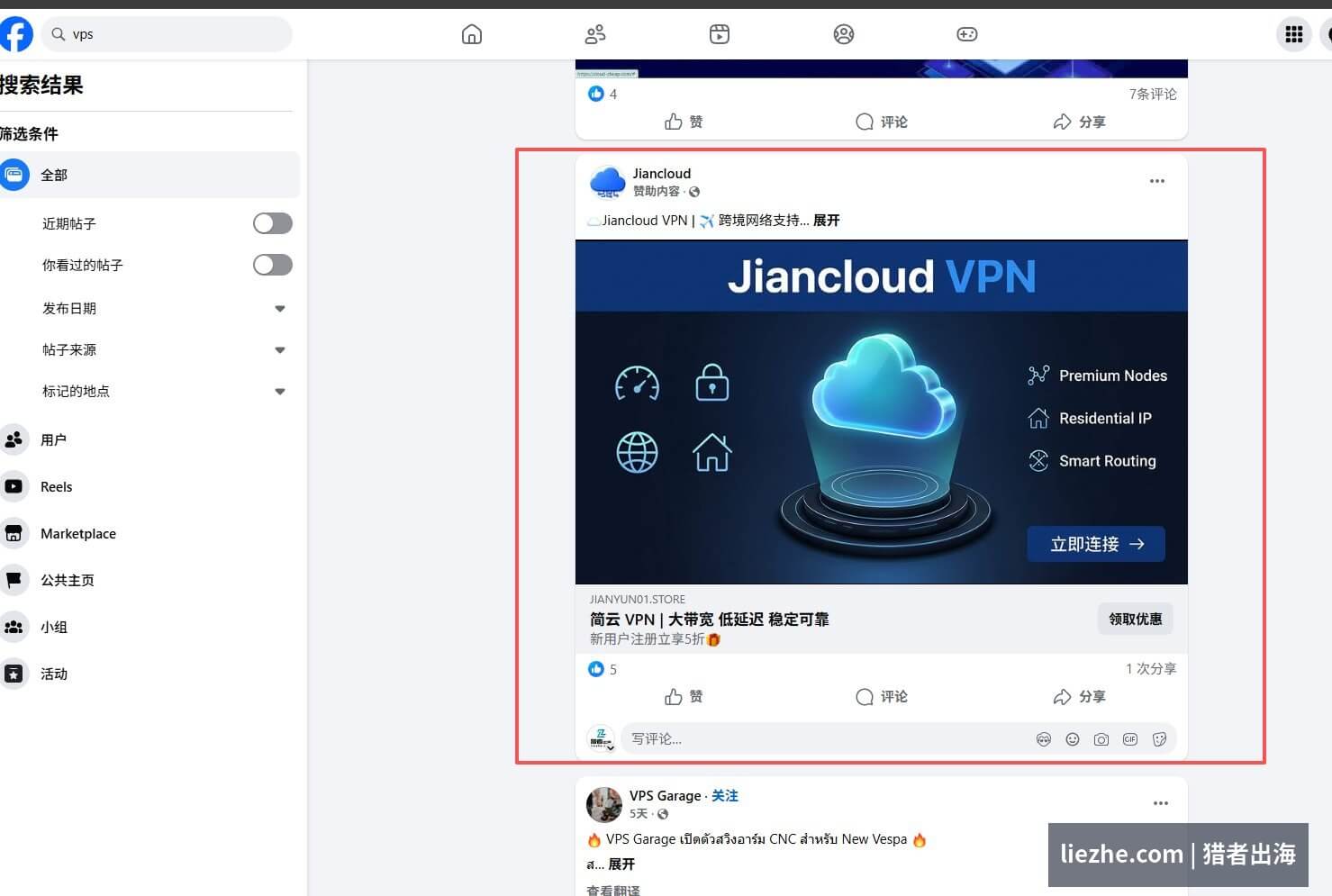Expand the 发布日期 dropdown
Image resolution: width=1332 pixels, height=896 pixels.
point(280,308)
